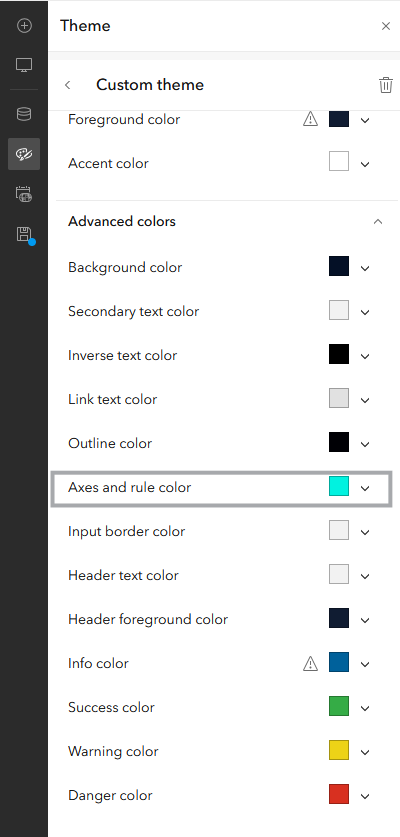Click the Info color warning triangle
Image resolution: width=400 pixels, height=837 pixels.
pyautogui.click(x=310, y=664)
